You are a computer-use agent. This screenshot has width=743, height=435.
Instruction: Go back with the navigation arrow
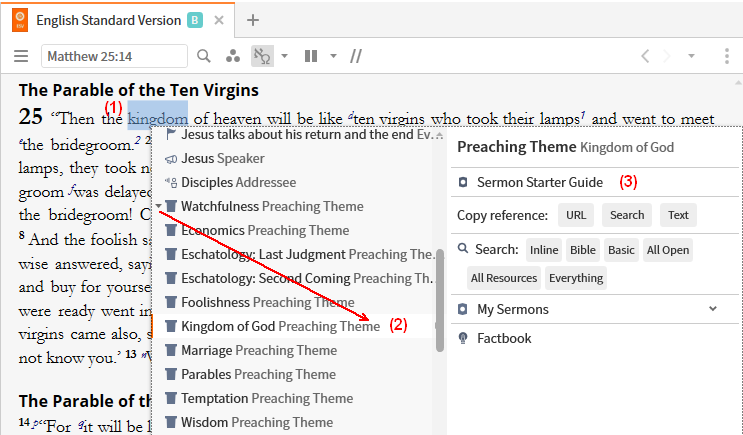(645, 56)
